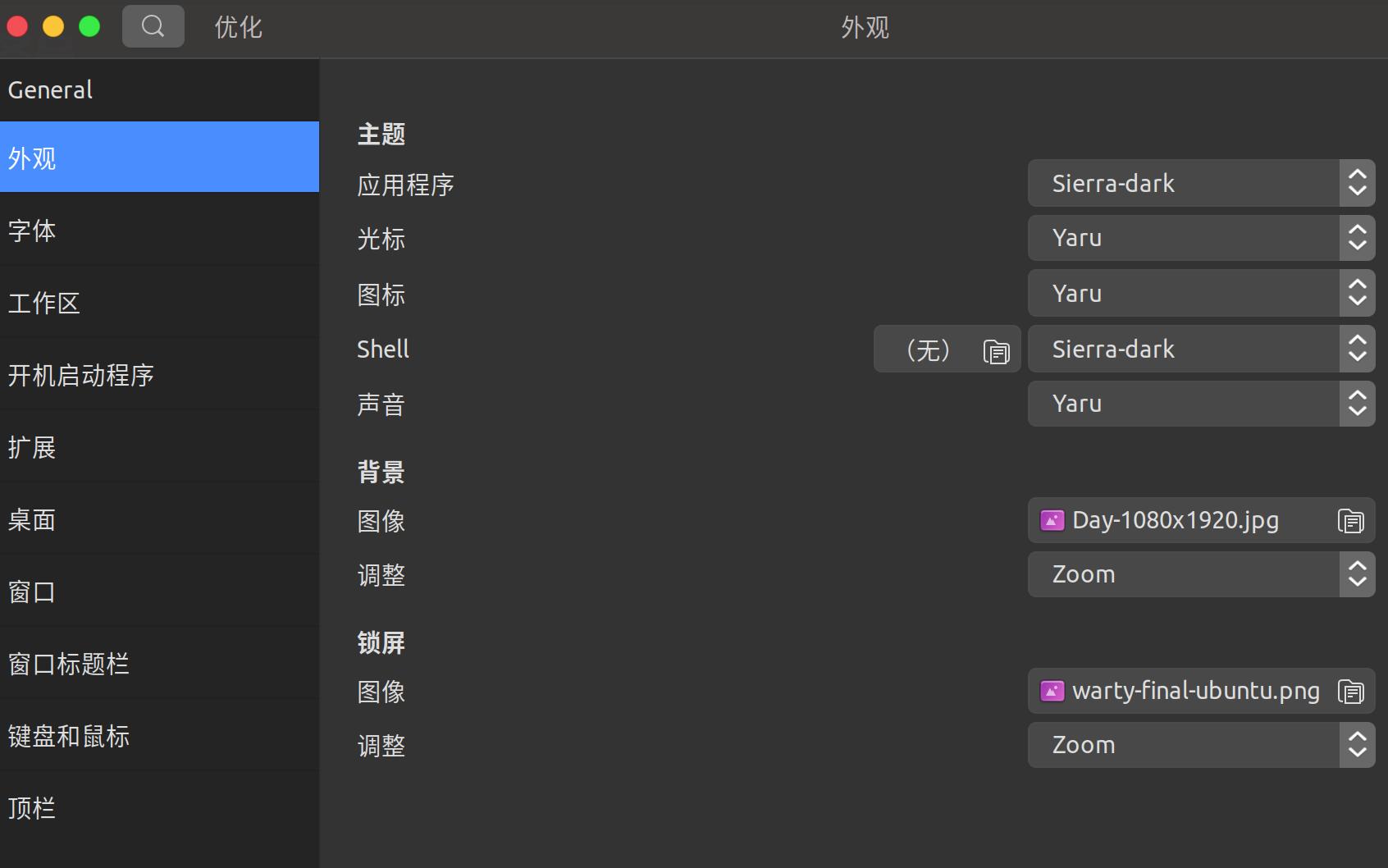Open the Shell theme file chooser icon
This screenshot has height=868, width=1388.
[996, 351]
